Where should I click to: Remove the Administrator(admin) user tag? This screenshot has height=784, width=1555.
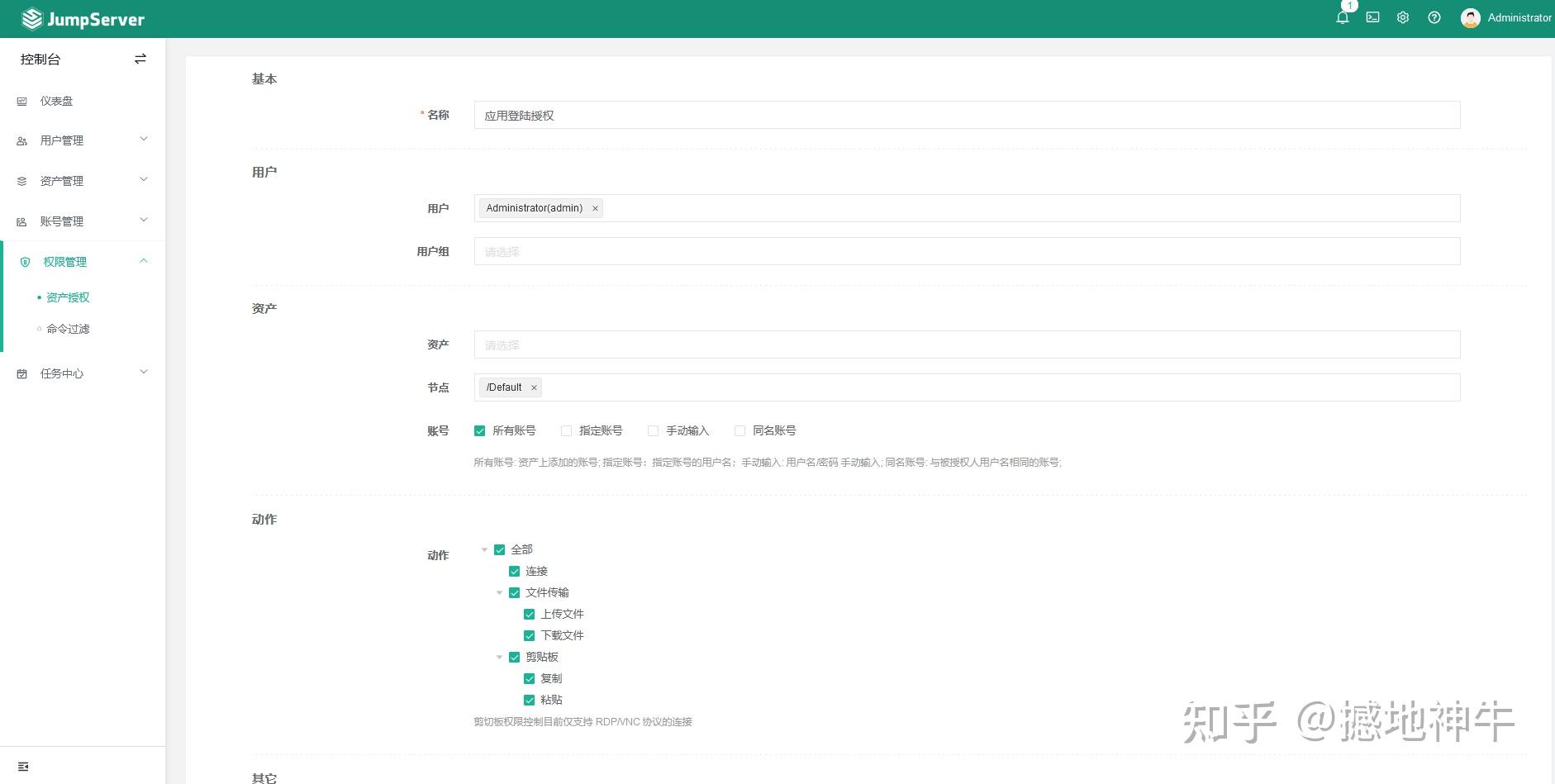595,208
